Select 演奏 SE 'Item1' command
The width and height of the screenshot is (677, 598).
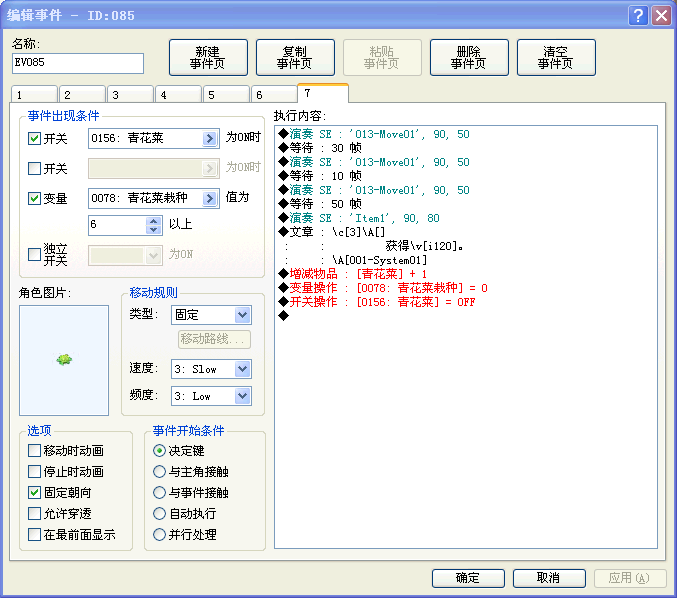tap(359, 218)
